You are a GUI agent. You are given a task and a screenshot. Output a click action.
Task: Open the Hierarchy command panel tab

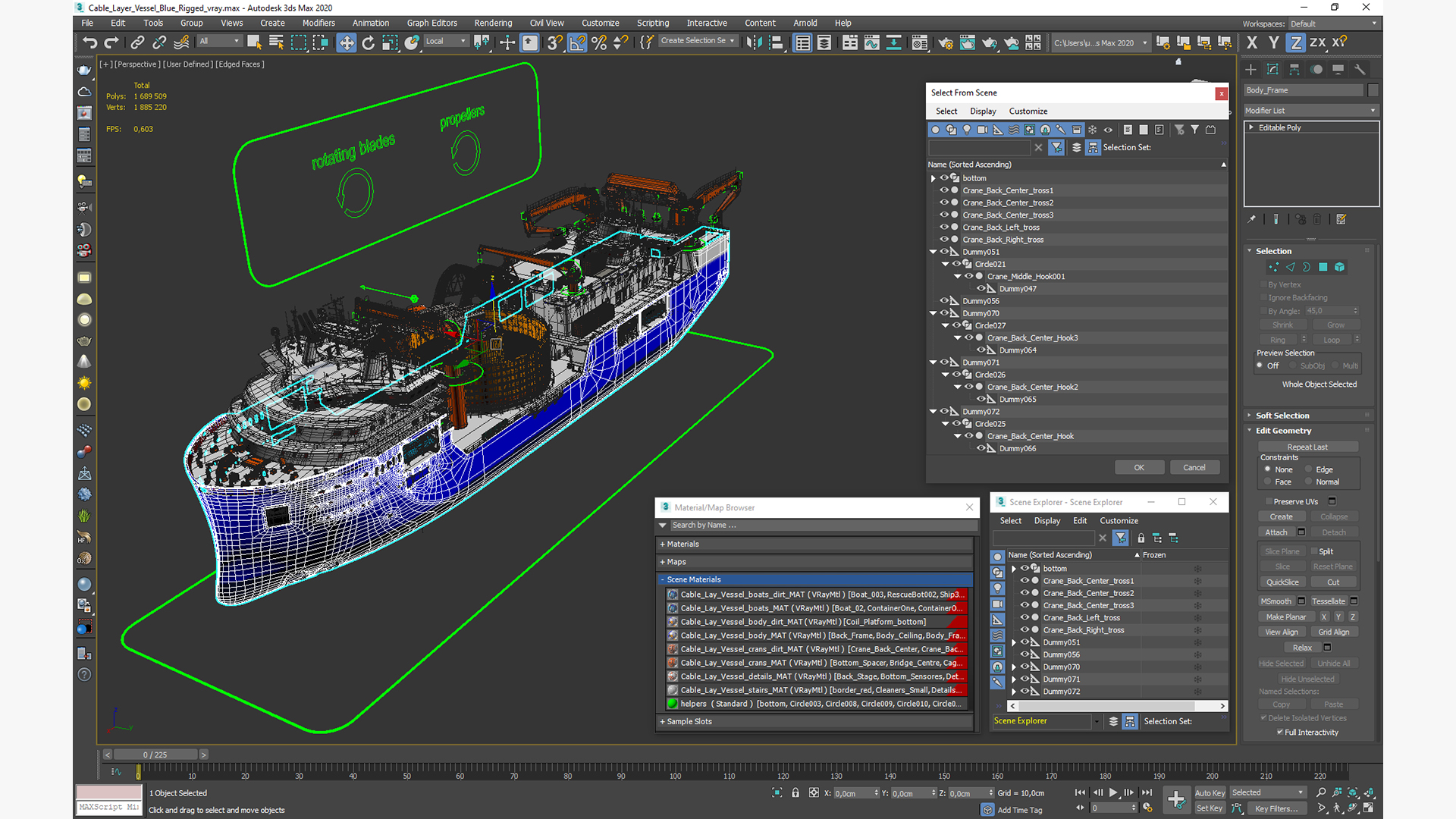pos(1294,69)
